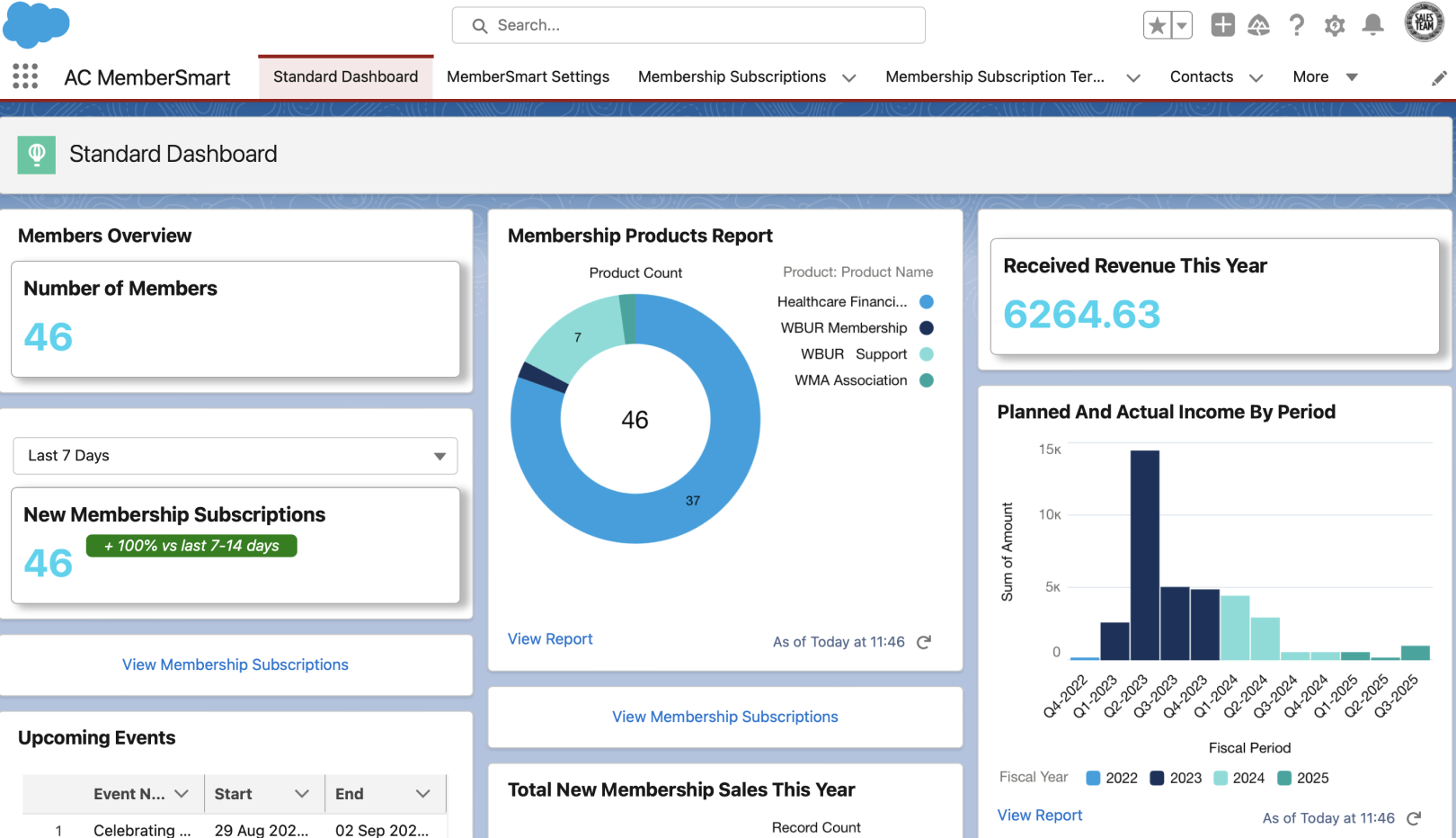Viewport: 1456px width, 838px height.
Task: Open the Trailhead guidance icon
Action: [x=1258, y=25]
